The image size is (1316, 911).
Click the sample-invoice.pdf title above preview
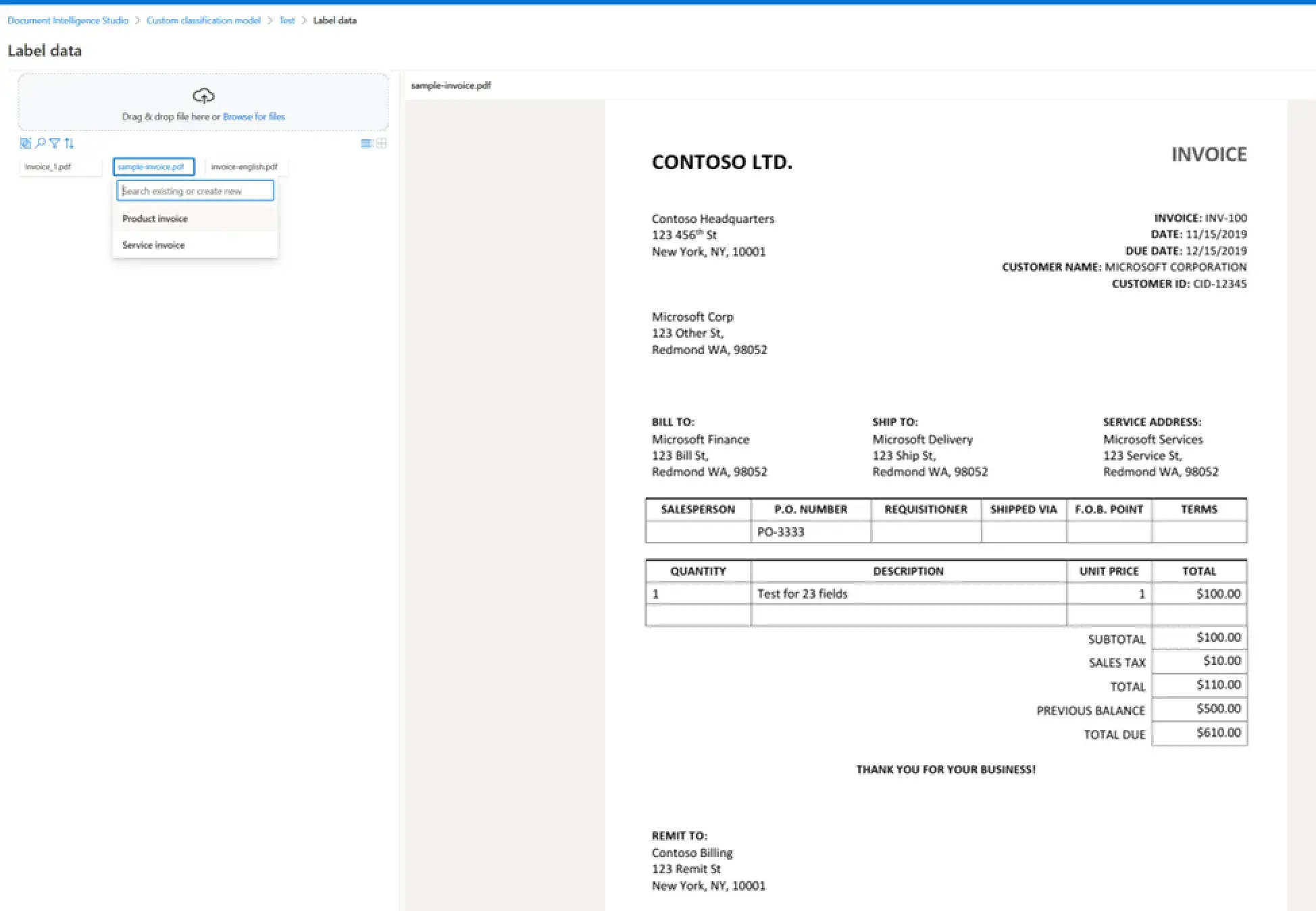451,85
